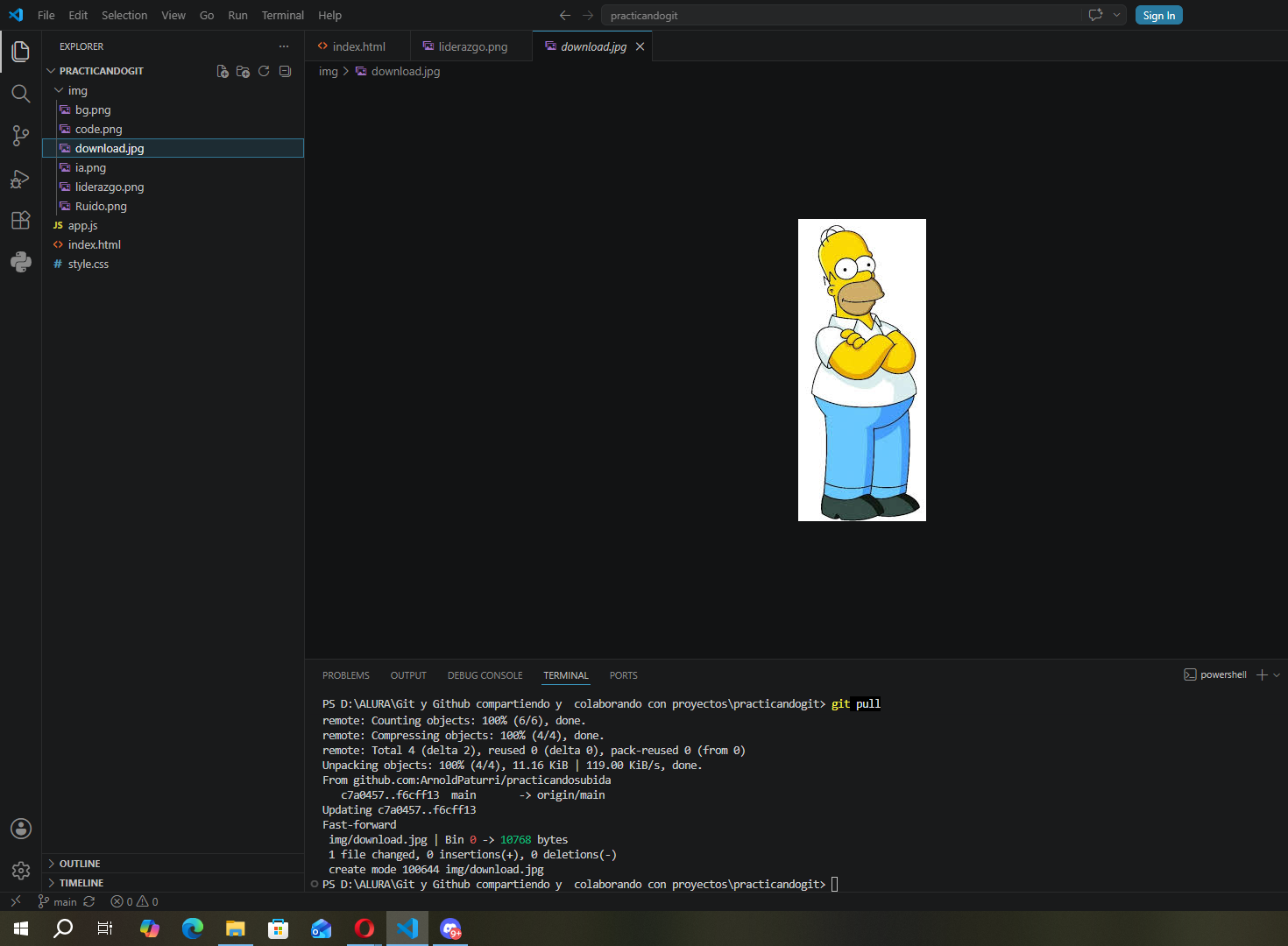The width and height of the screenshot is (1288, 946).
Task: Click the remote window icon in status bar
Action: point(15,901)
